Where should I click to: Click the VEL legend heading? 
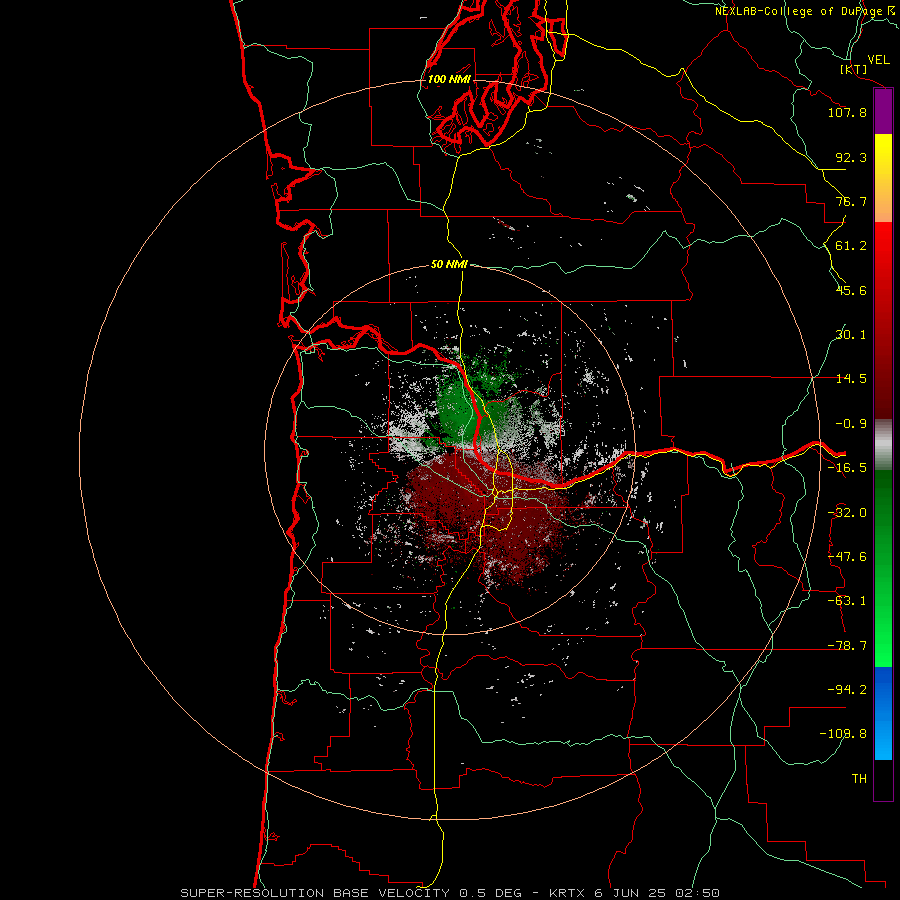pos(879,60)
